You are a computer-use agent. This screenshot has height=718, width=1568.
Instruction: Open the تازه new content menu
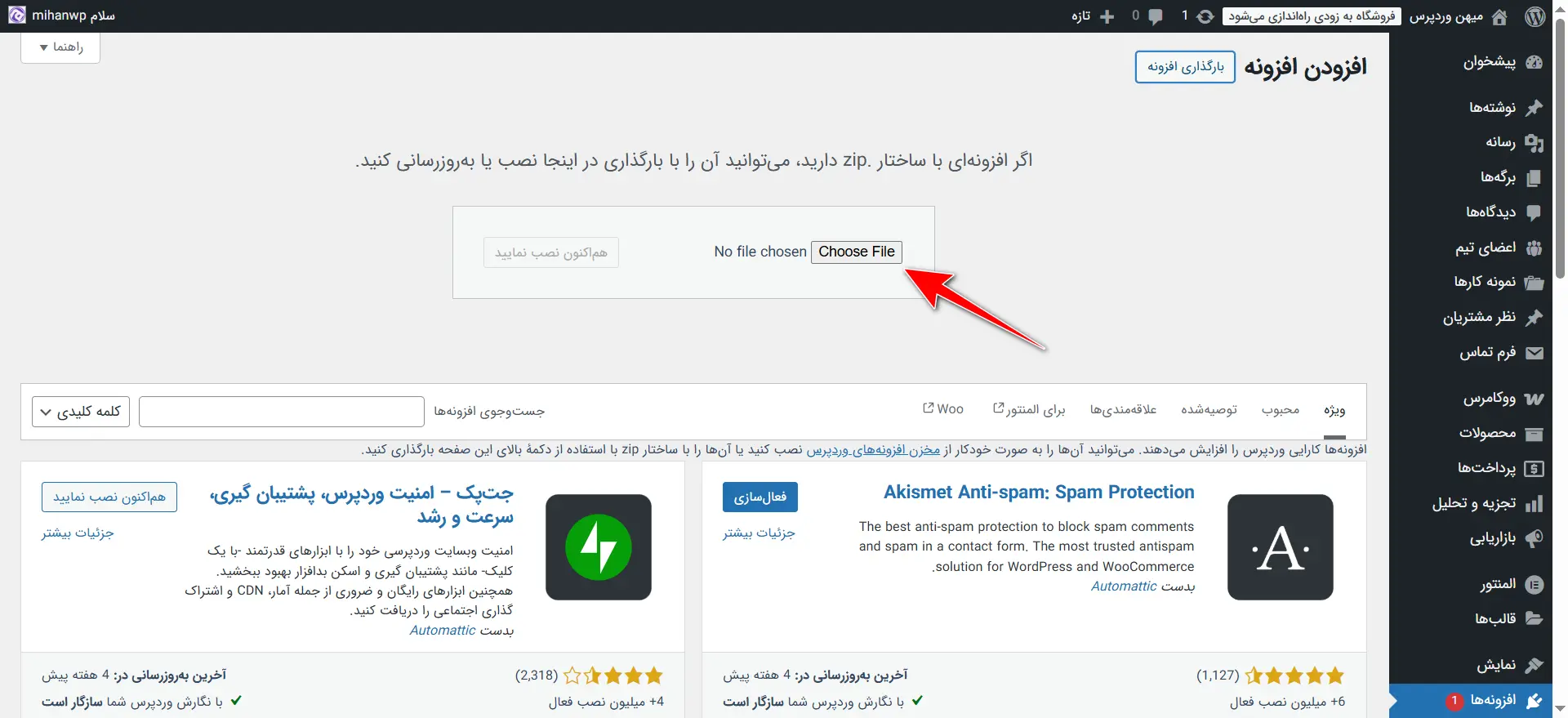tap(1094, 16)
